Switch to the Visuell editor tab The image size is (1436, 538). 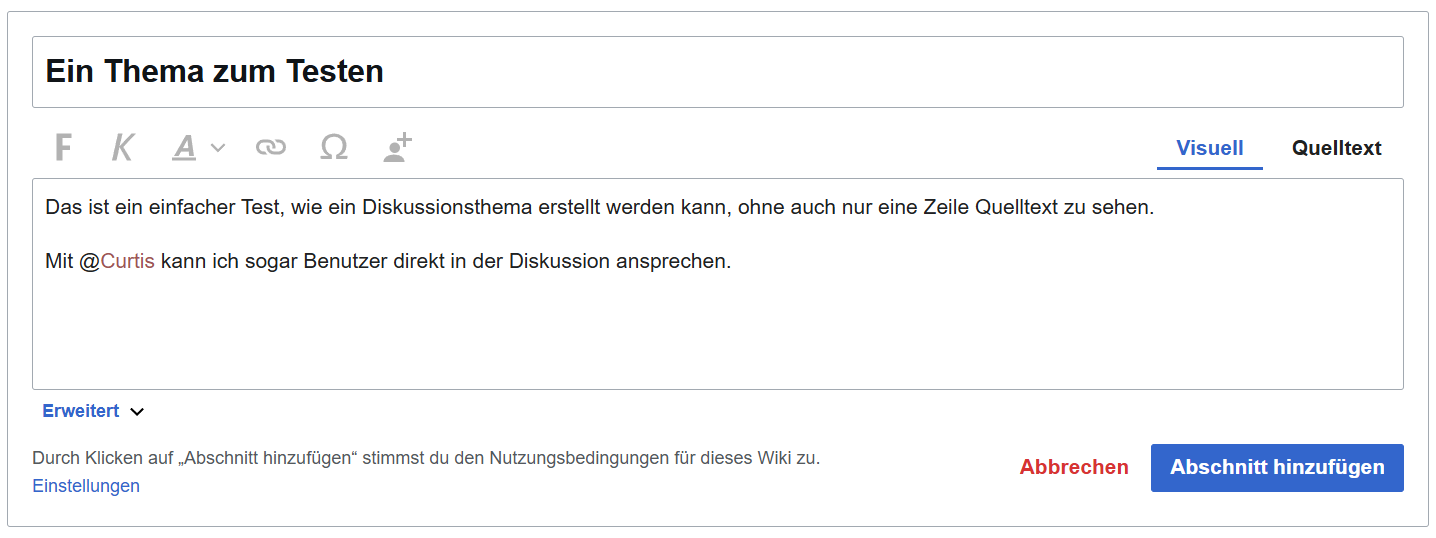(1209, 148)
